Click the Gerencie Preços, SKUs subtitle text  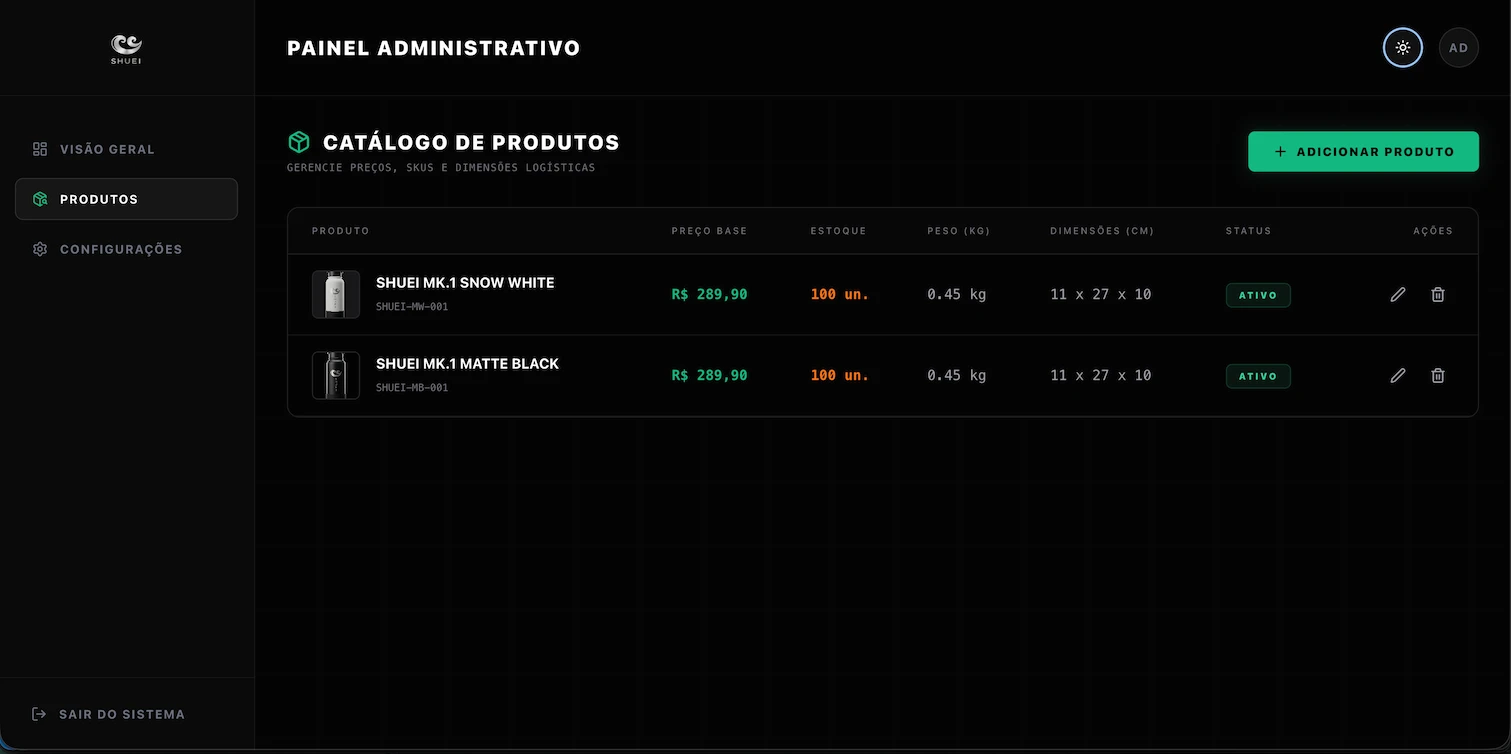[x=441, y=167]
